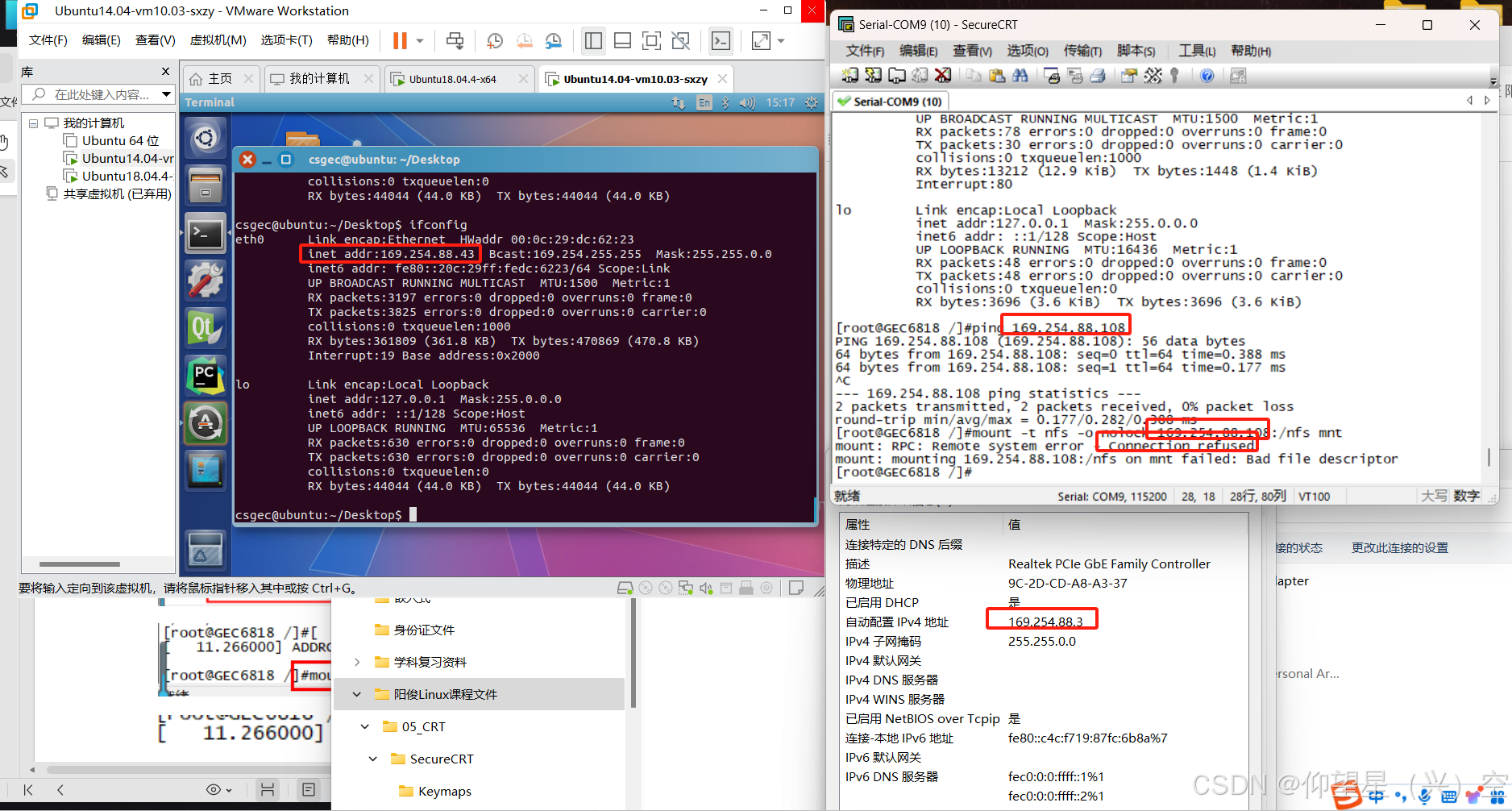The image size is (1512, 811).
Task: Click Terminal icon in Ubuntu launcher
Action: click(x=206, y=234)
